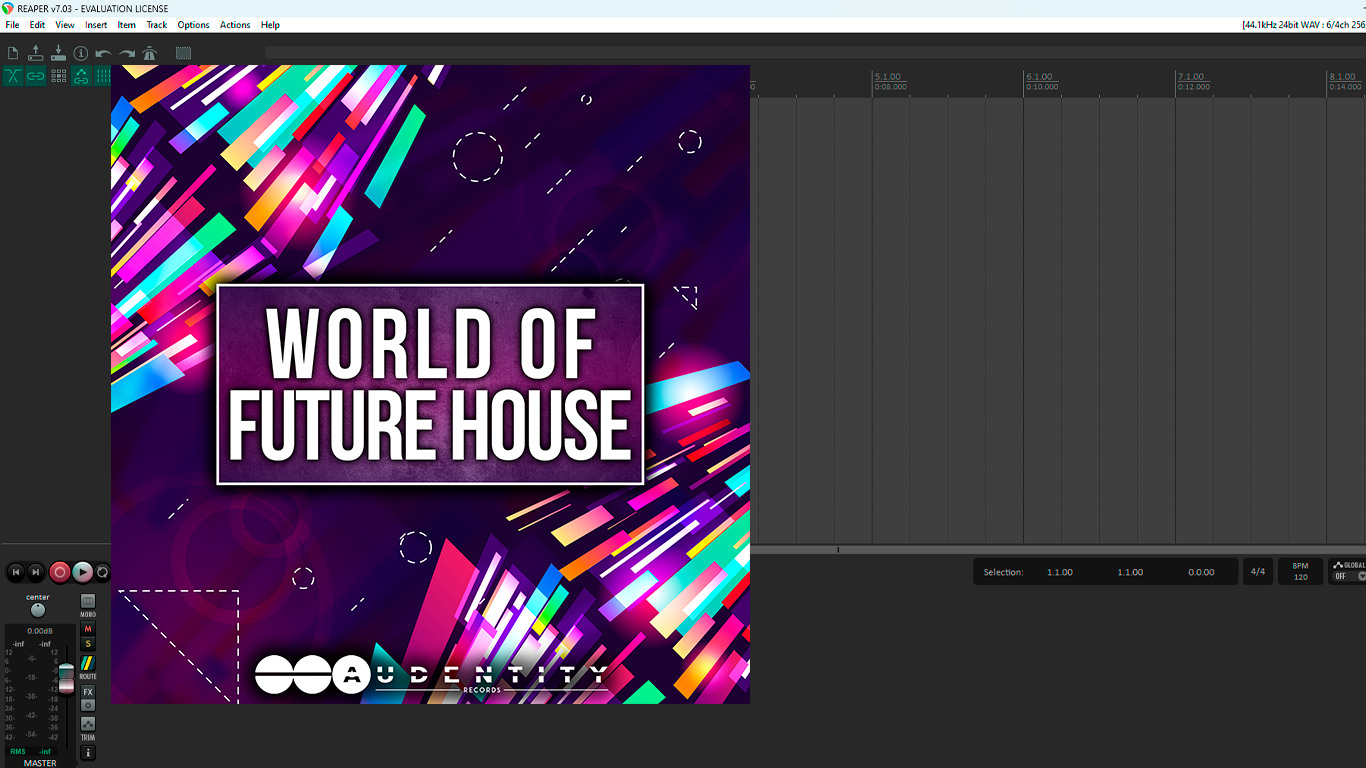Open the master FX chain button
1366x768 pixels.
pyautogui.click(x=88, y=692)
